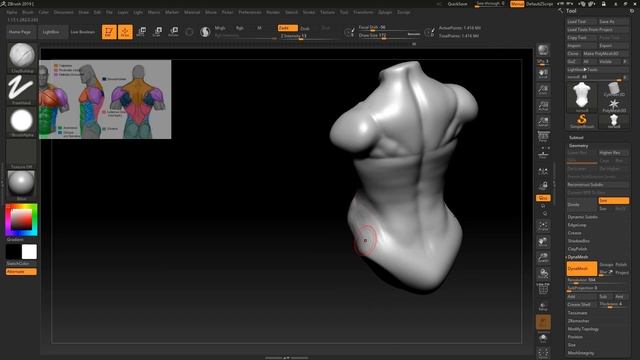Viewport: 640px width, 360px height.
Task: Adjust the DynaMesh Resolution slider
Action: pyautogui.click(x=598, y=280)
